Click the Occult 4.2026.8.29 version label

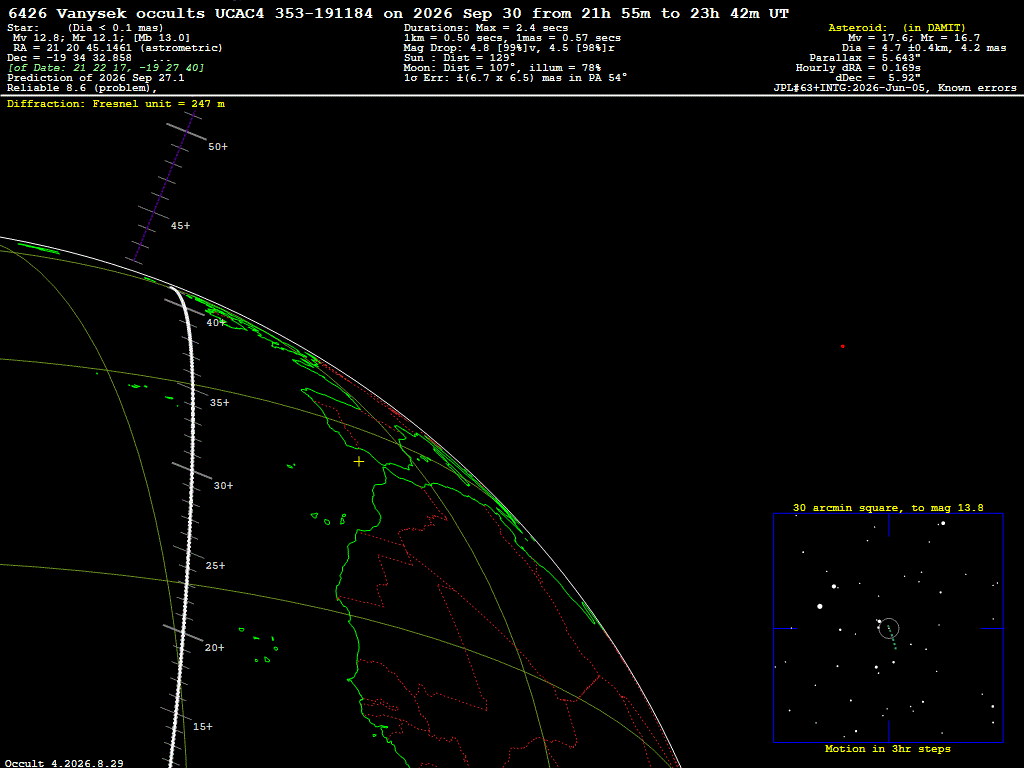[x=64, y=763]
